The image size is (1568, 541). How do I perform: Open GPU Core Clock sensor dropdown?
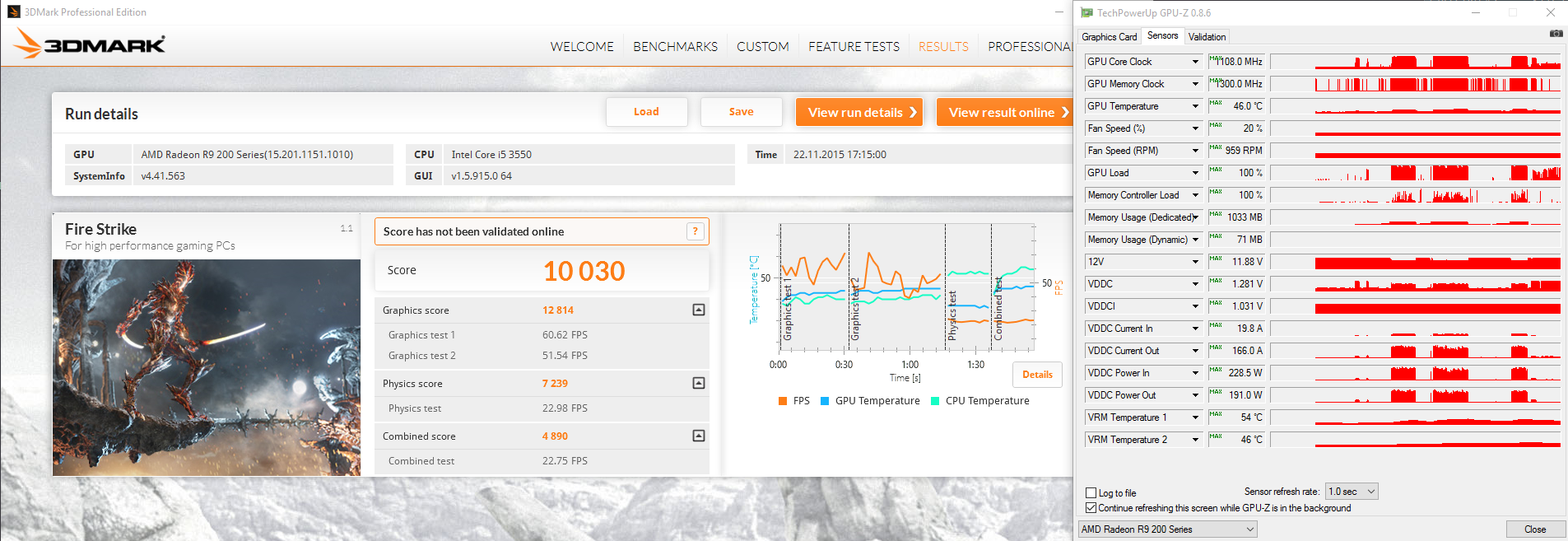[x=1195, y=62]
